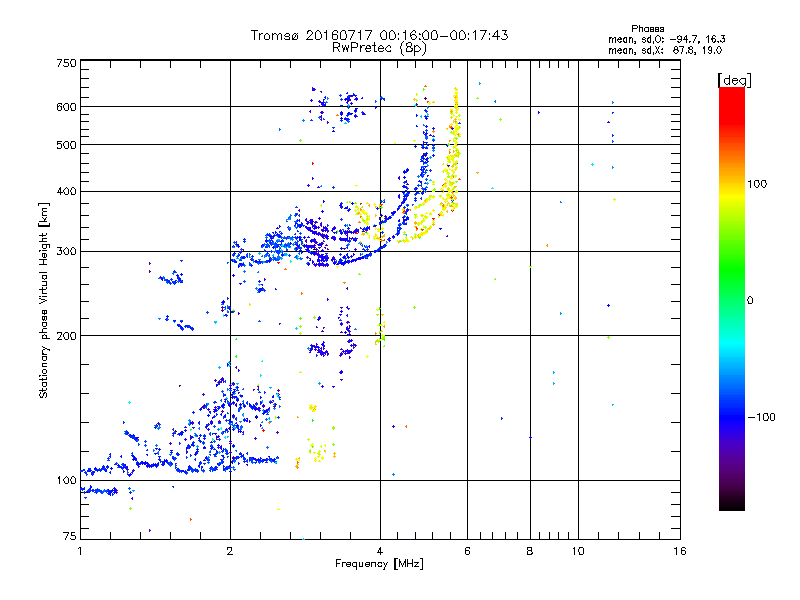Image resolution: width=800 pixels, height=600 pixels.
Task: Click the phase colorbar gradient
Action: [x=732, y=298]
